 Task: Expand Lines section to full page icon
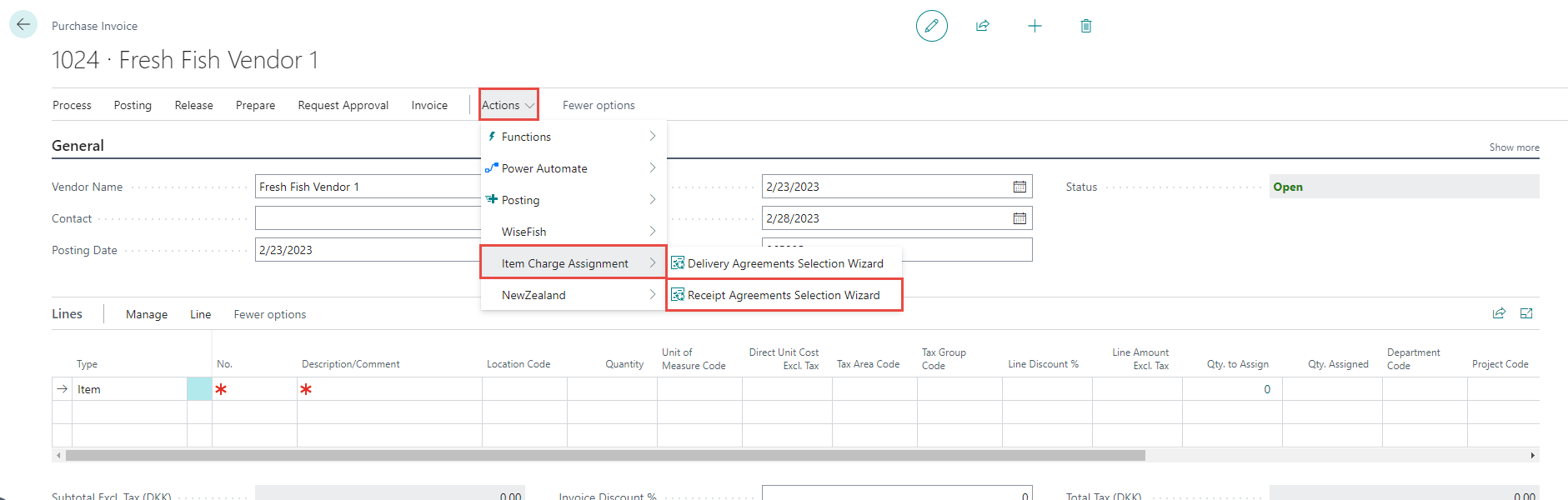1526,313
